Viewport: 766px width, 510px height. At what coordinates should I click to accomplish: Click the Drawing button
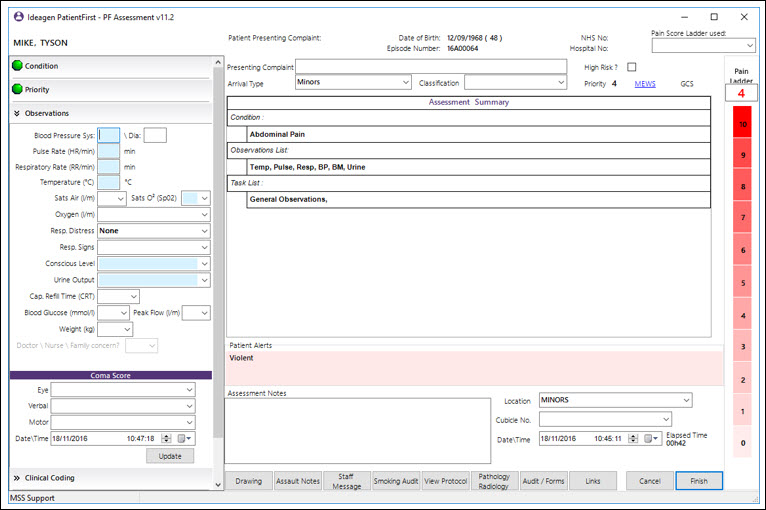[249, 481]
